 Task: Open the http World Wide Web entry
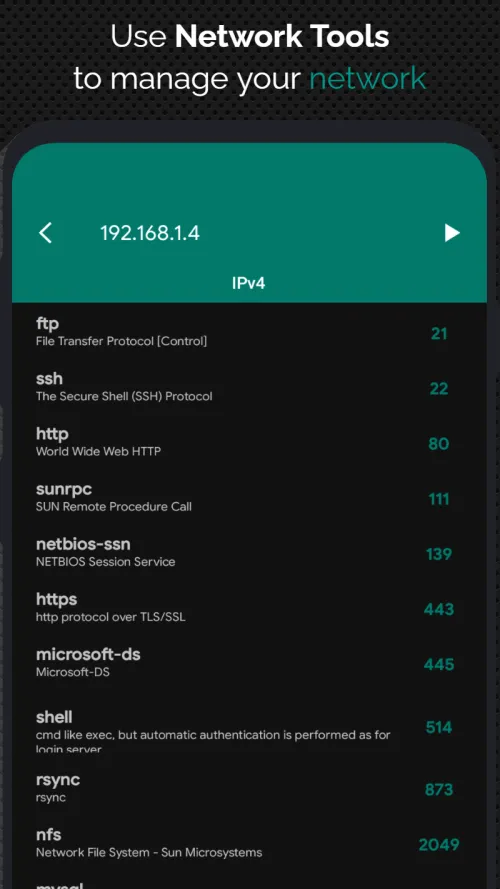[249, 442]
